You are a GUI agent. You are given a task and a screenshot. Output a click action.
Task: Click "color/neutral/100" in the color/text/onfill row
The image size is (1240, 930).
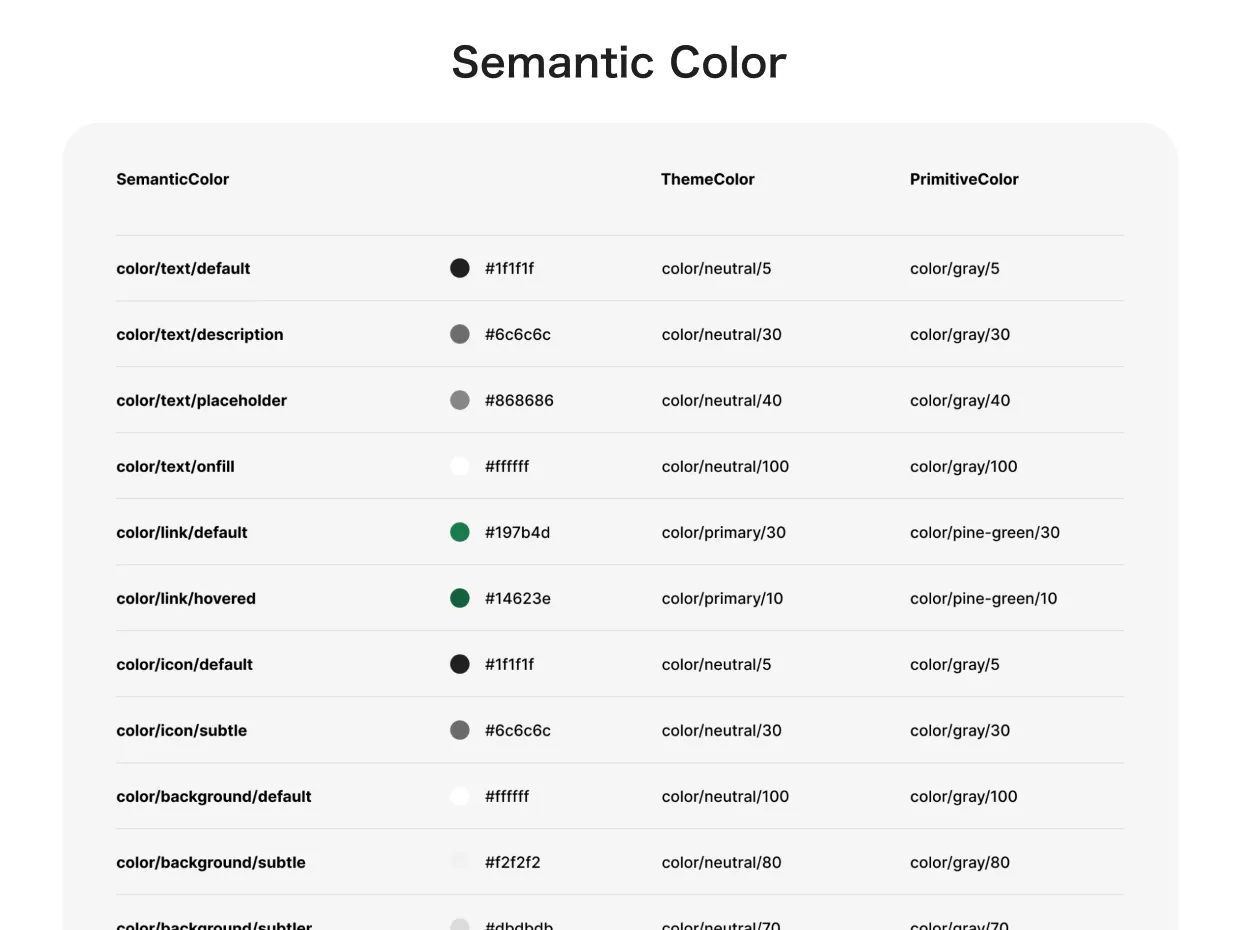click(726, 466)
